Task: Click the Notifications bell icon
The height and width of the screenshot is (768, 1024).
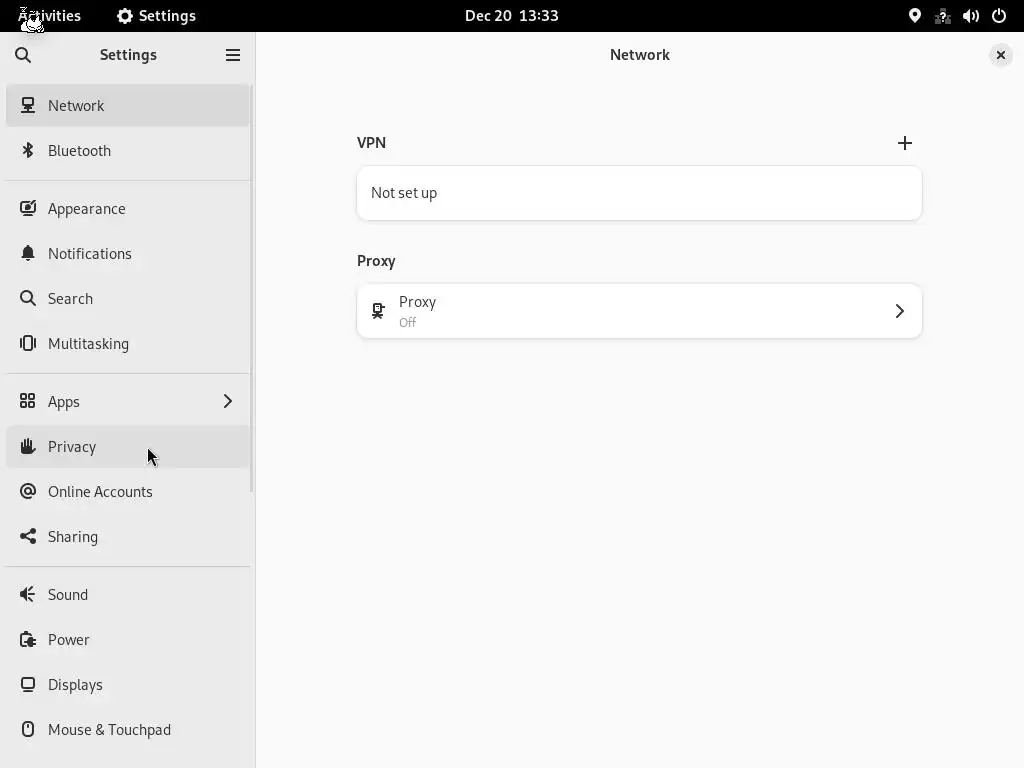Action: click(x=27, y=253)
